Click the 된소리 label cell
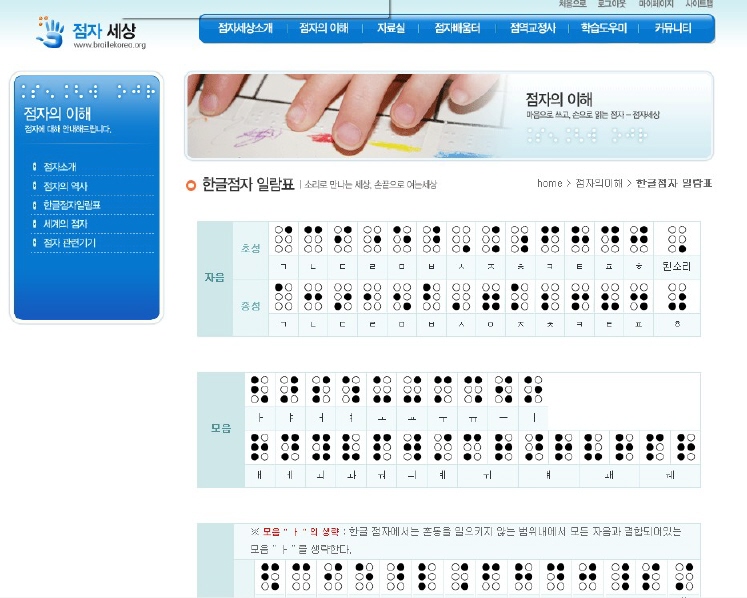747x598 pixels. (676, 267)
